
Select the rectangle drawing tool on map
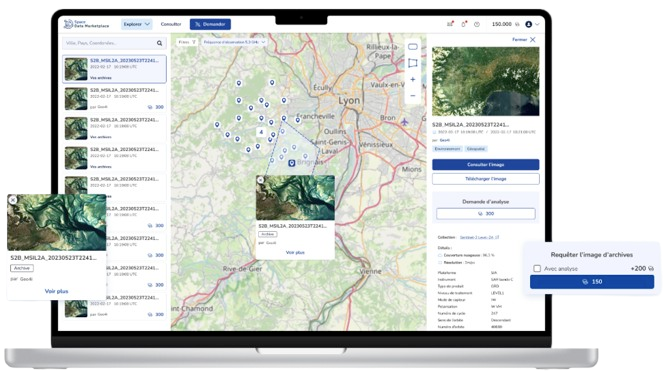point(412,47)
